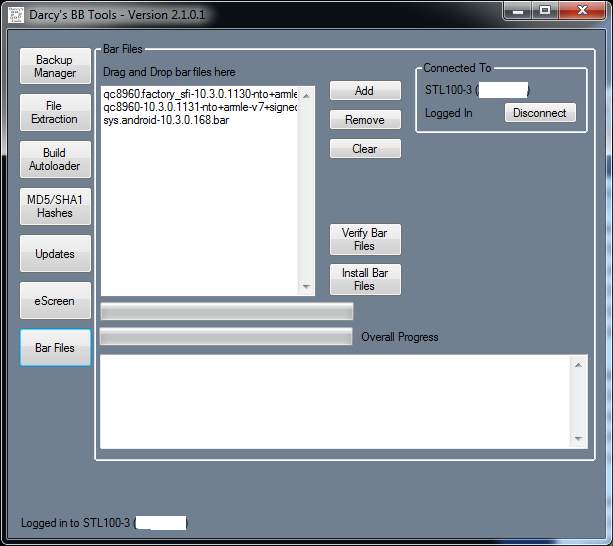Click Verify Bar Files button
The image size is (613, 546).
click(x=365, y=239)
